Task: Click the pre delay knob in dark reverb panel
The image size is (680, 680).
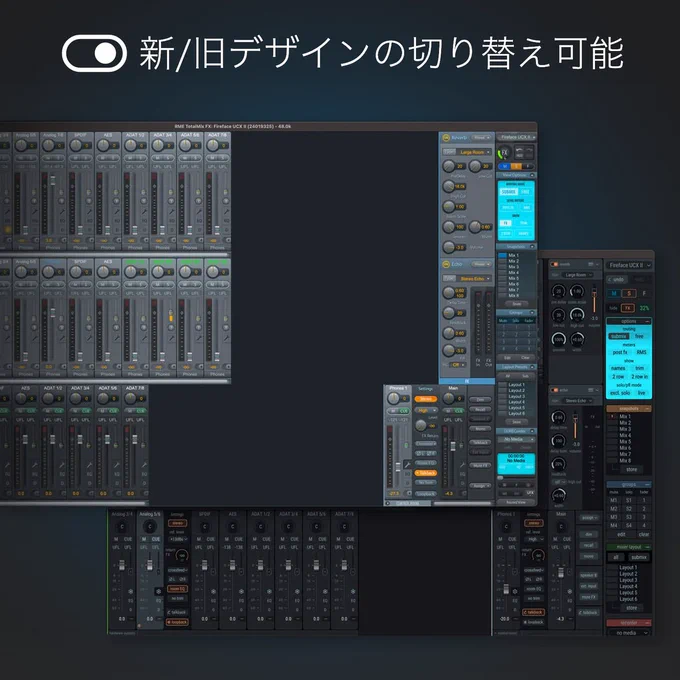Action: 559,291
